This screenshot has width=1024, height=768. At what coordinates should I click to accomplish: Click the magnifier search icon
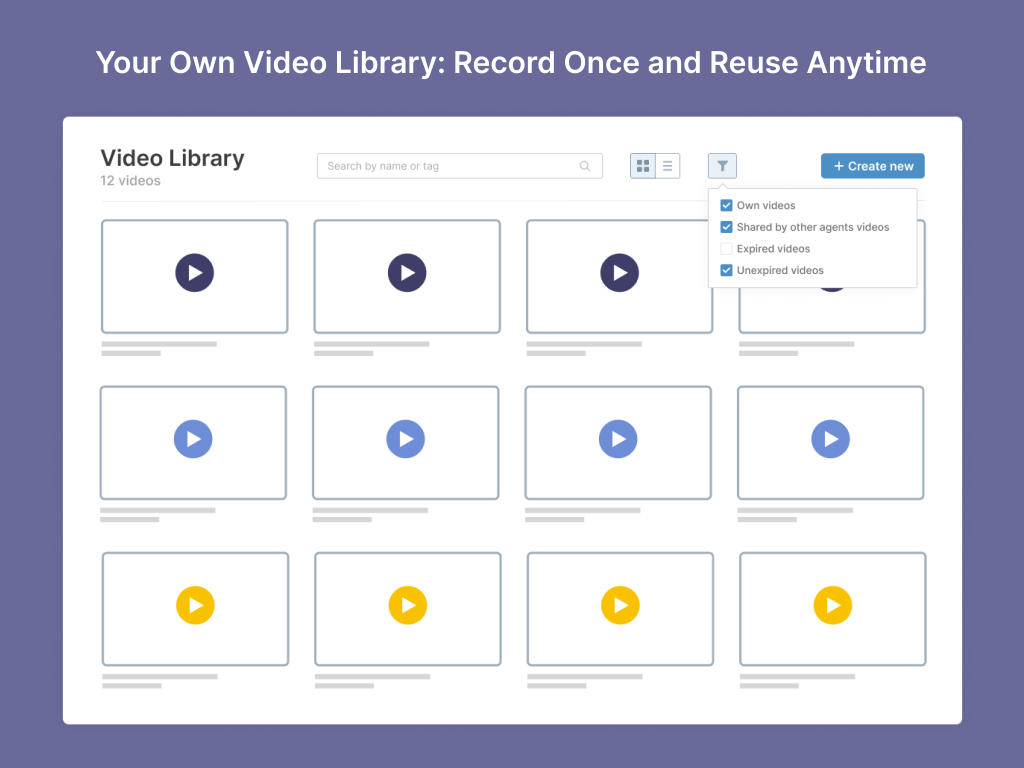(x=585, y=166)
